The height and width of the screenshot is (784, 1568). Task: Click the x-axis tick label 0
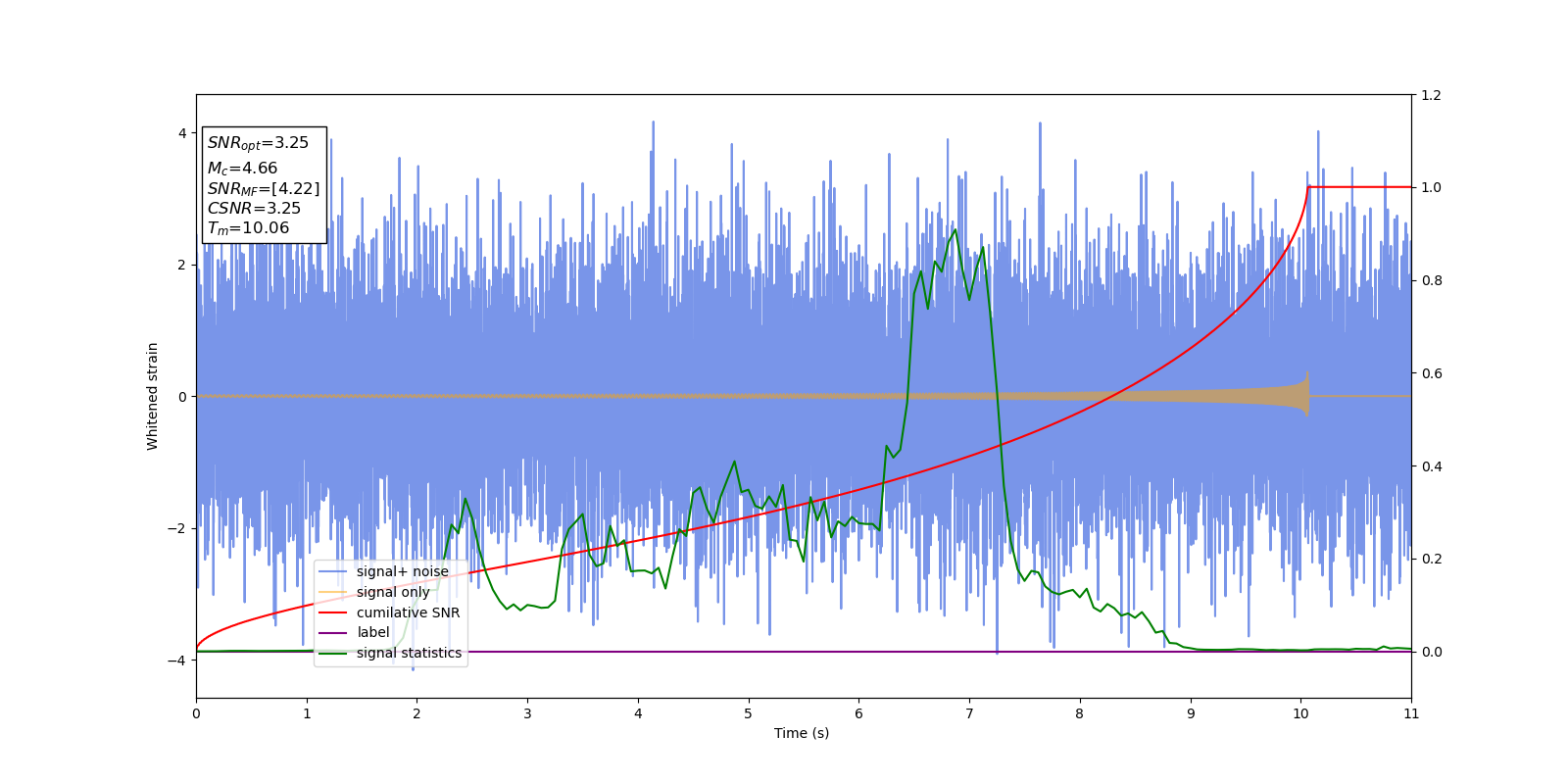pos(196,713)
